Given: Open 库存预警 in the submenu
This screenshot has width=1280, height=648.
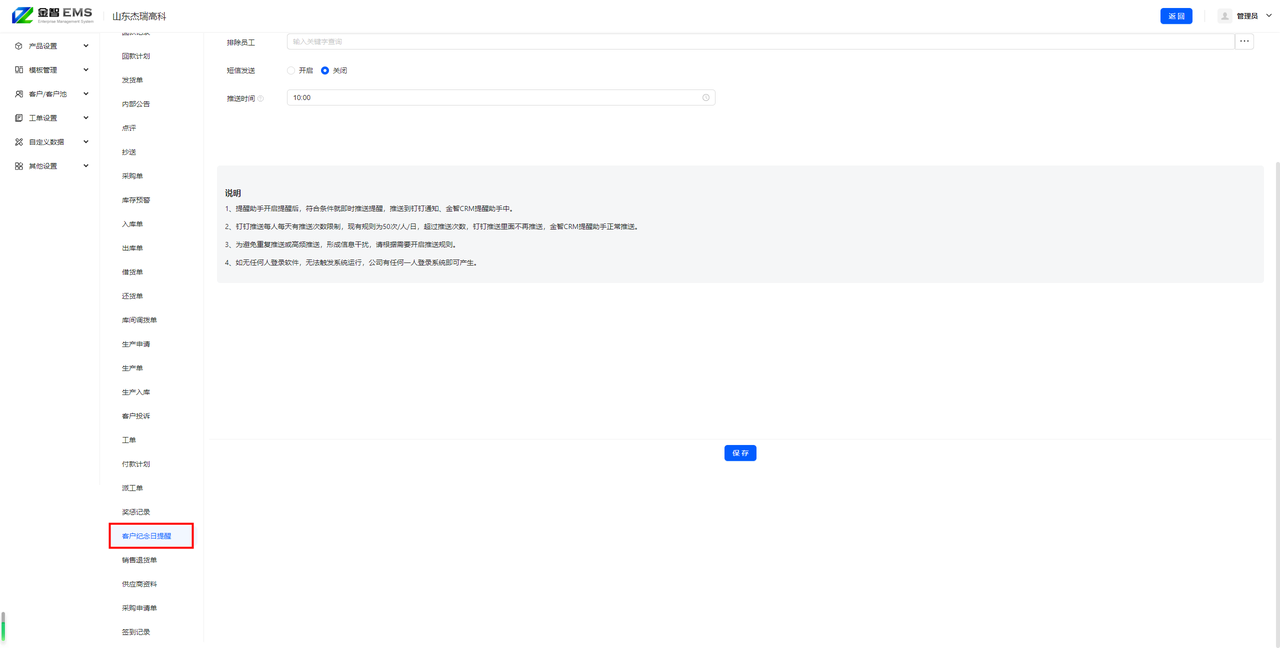Looking at the screenshot, I should [136, 200].
